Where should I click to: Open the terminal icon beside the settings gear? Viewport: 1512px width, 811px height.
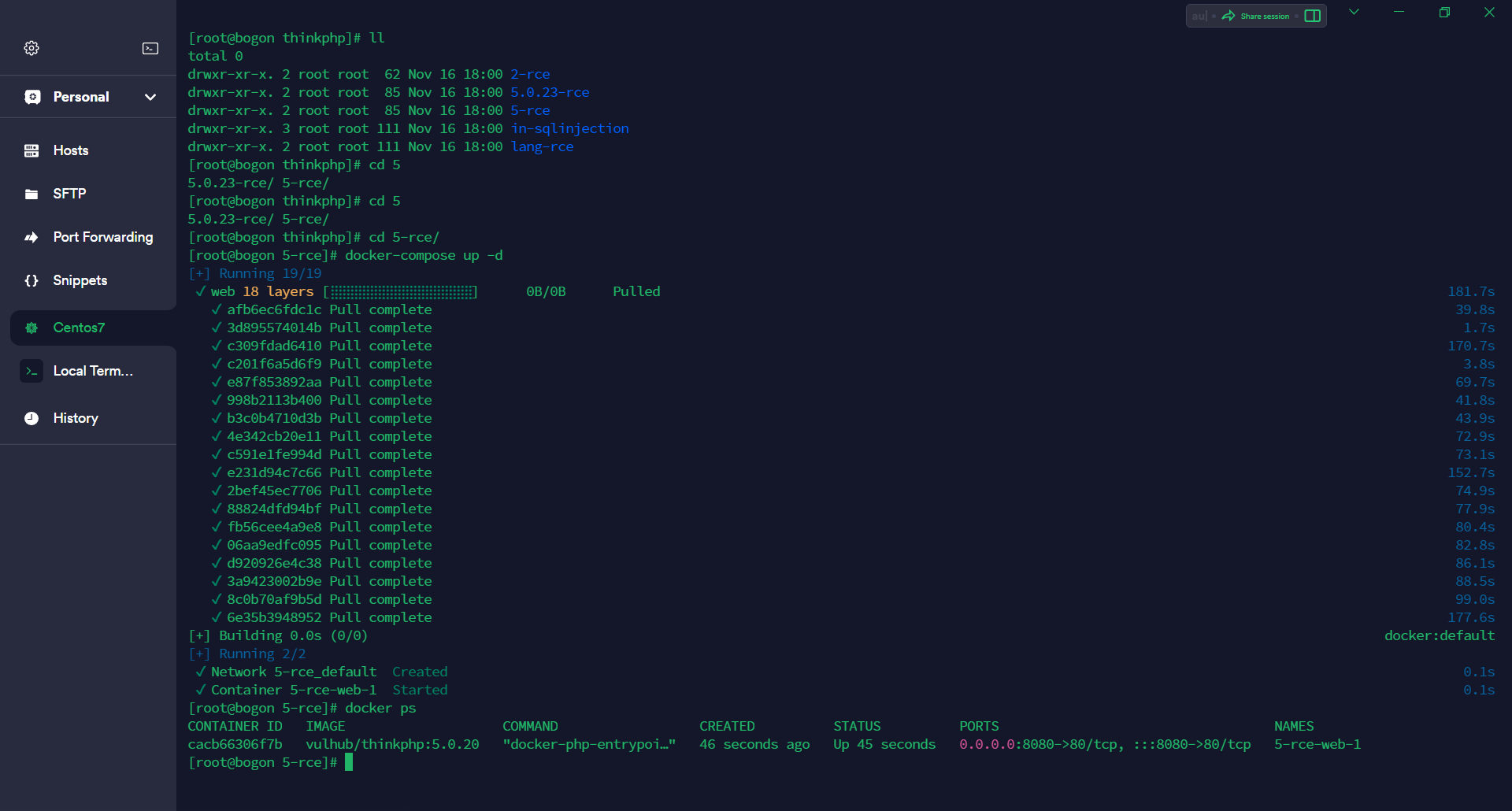point(150,48)
